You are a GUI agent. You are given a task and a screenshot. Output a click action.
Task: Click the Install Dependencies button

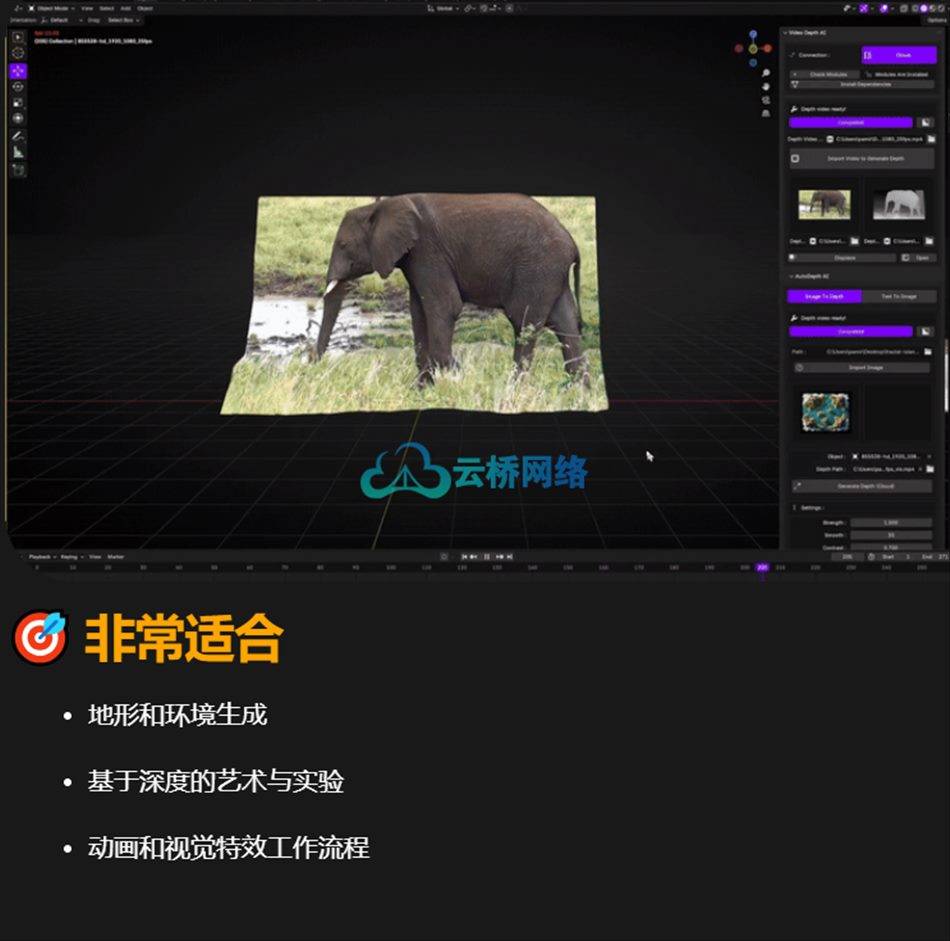tap(862, 84)
